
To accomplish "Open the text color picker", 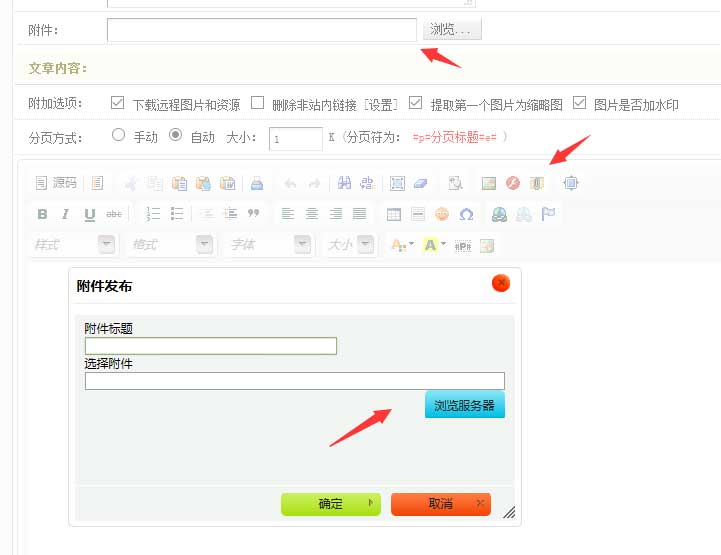I will pos(402,245).
